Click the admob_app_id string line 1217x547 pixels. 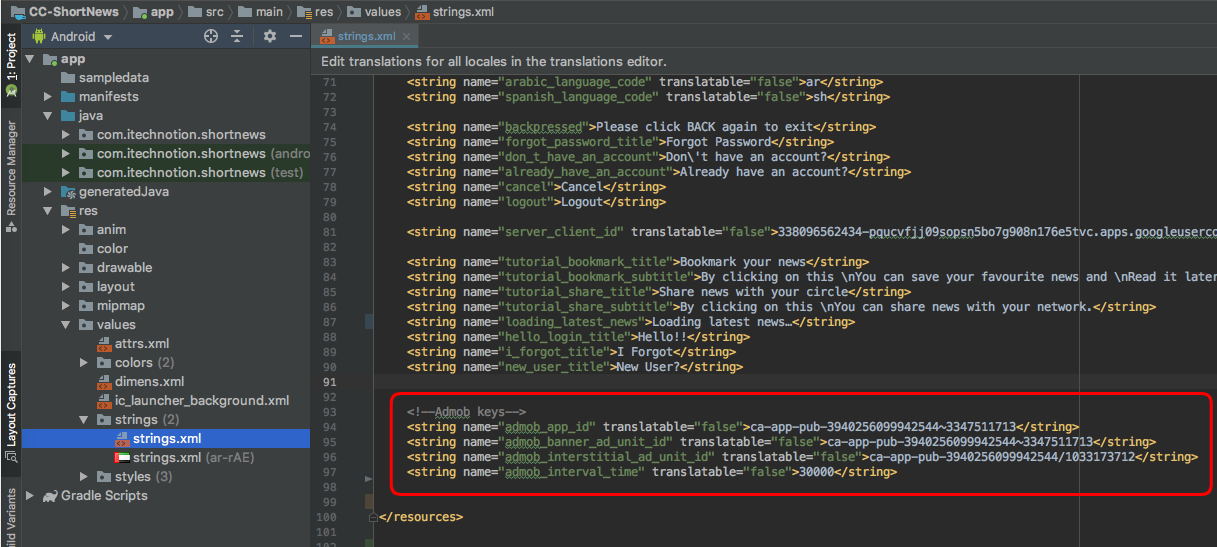point(742,426)
